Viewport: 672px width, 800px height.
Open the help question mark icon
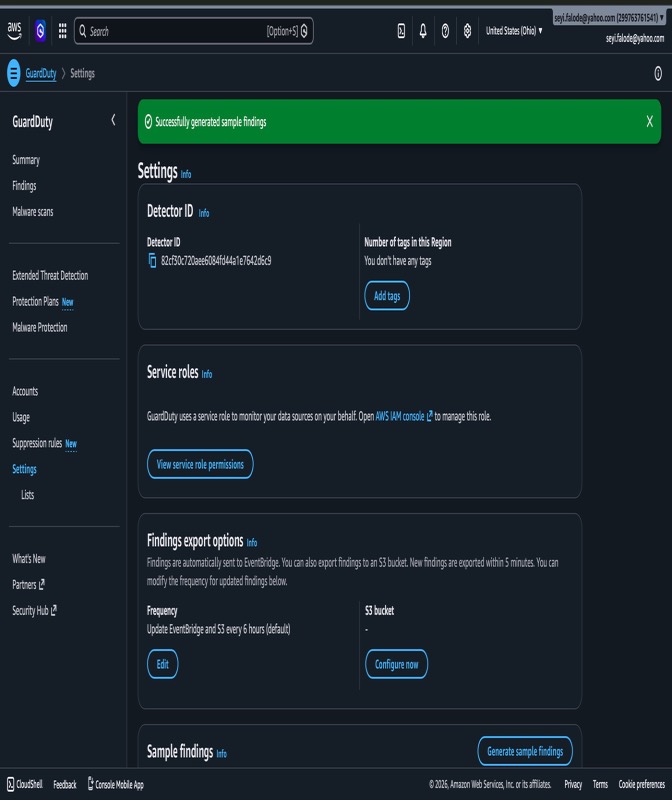[445, 31]
